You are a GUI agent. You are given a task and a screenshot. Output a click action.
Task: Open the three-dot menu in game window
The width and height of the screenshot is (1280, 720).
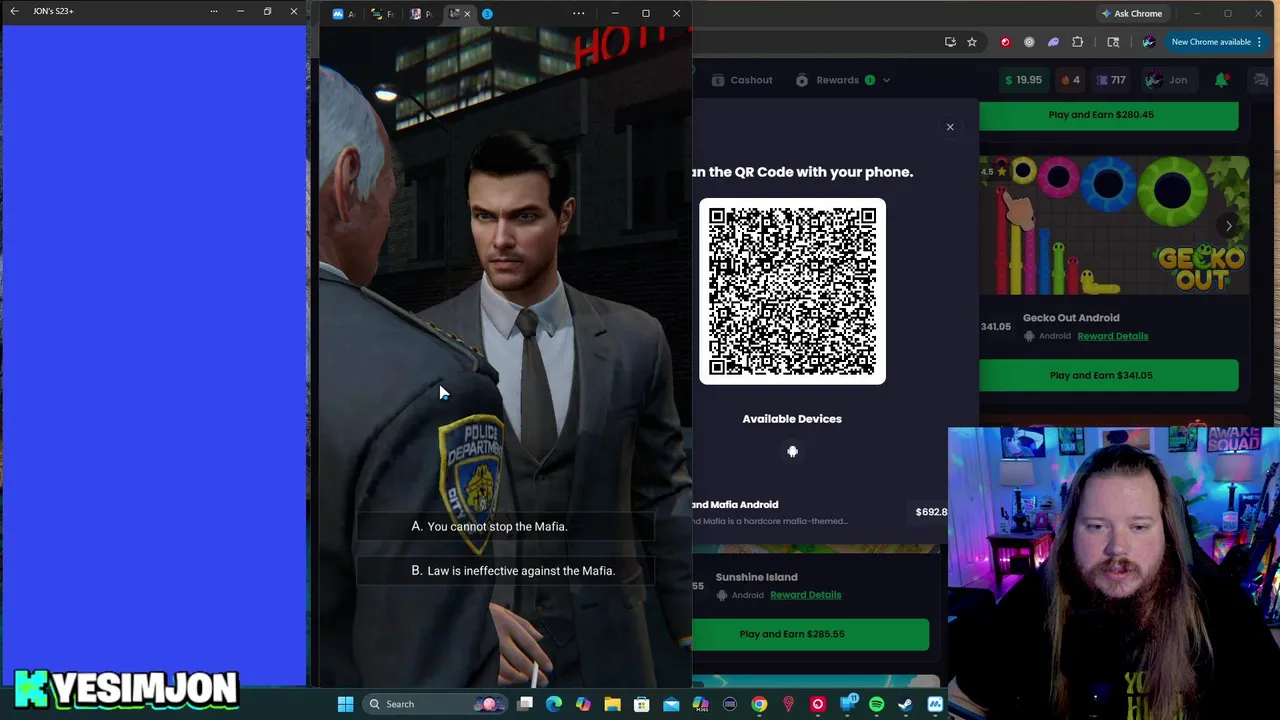[x=578, y=13]
